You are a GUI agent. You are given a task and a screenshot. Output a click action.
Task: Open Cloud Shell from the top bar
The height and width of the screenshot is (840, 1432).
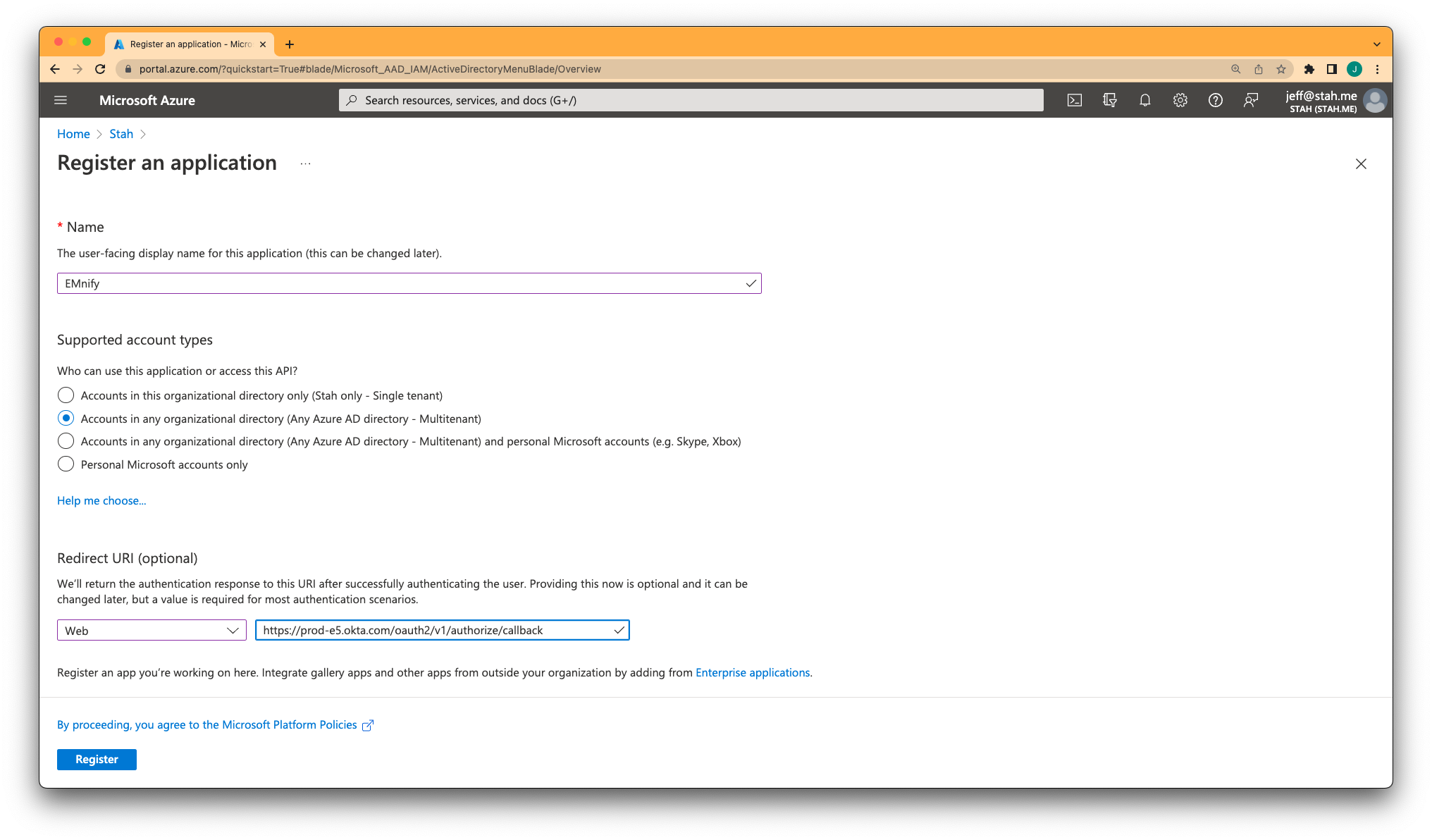(x=1075, y=100)
